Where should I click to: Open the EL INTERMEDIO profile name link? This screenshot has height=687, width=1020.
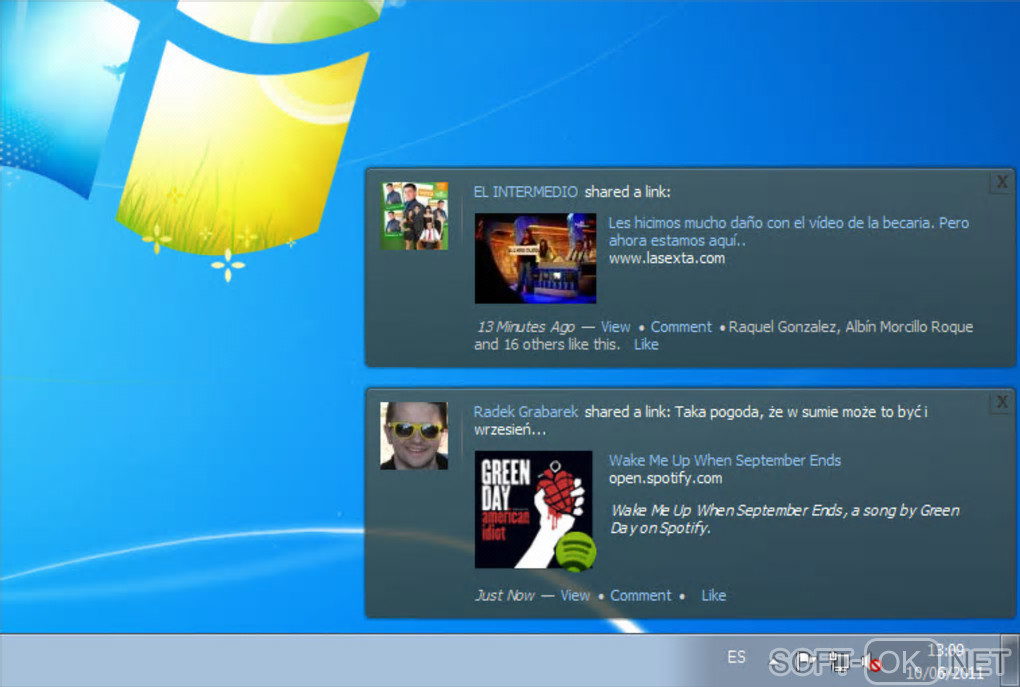point(526,192)
